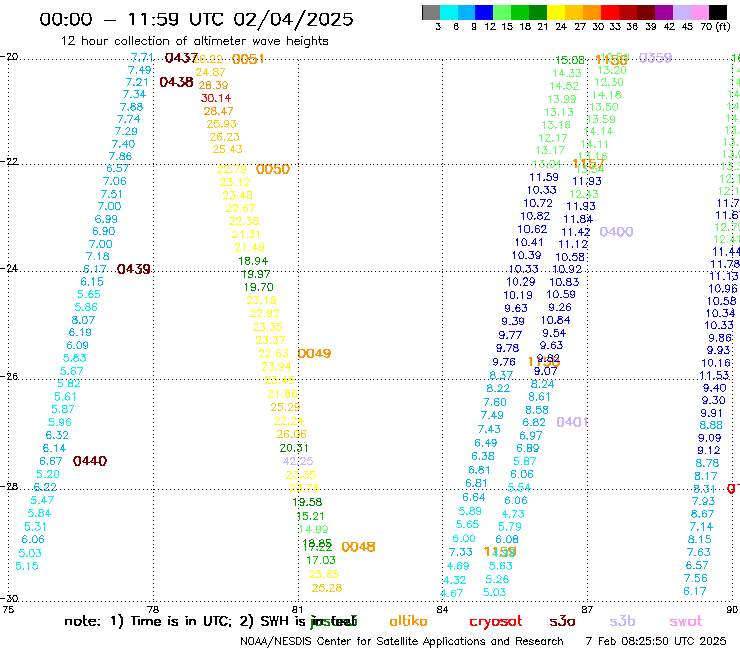Select the altika timestamp 0049
The image size is (740, 650).
point(314,353)
